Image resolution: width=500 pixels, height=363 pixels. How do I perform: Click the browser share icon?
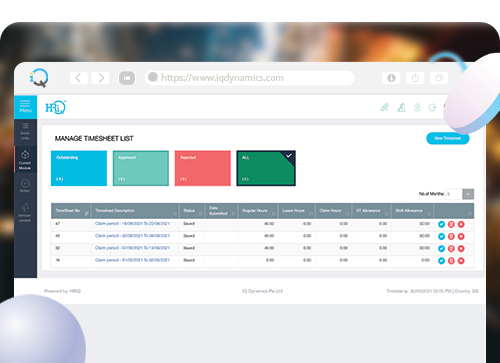415,78
